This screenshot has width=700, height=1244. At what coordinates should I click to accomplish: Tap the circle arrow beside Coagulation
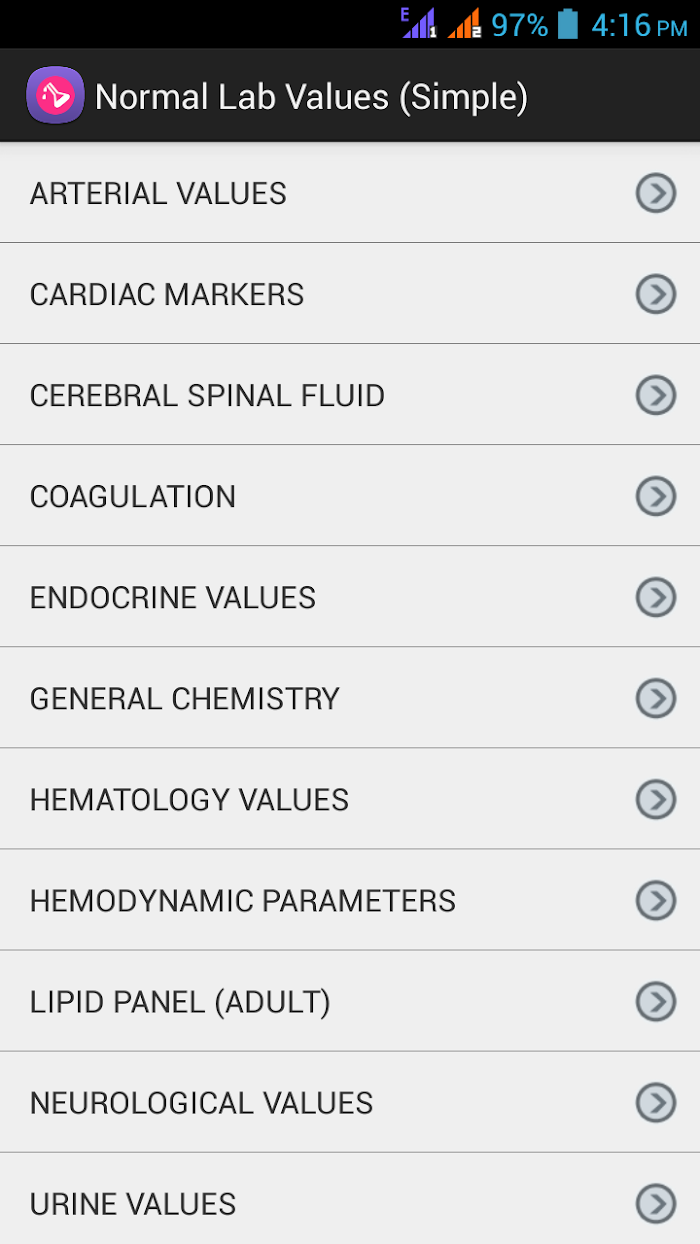pos(656,496)
